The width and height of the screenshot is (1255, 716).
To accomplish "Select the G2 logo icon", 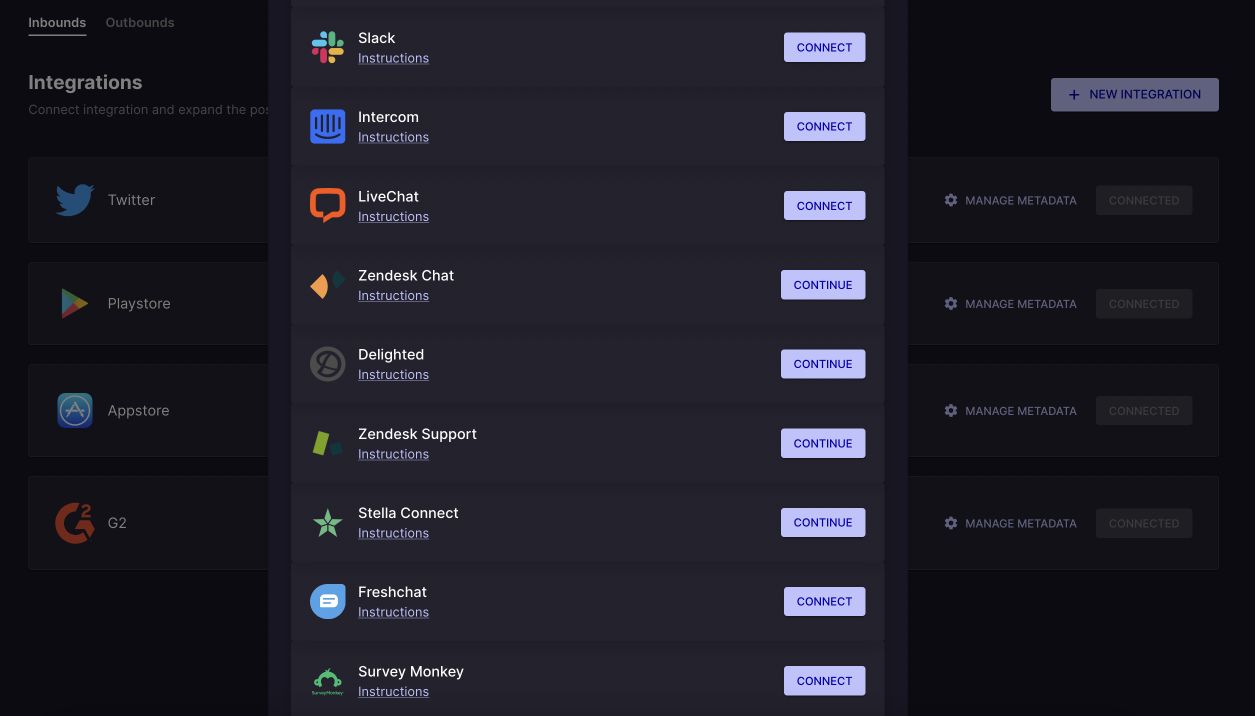I will point(74,522).
